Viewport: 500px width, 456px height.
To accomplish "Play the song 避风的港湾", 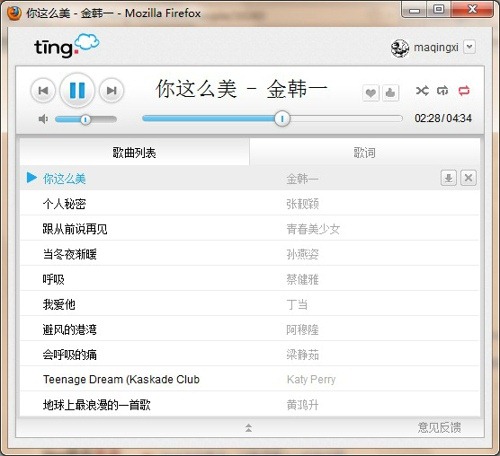I will tap(70, 330).
